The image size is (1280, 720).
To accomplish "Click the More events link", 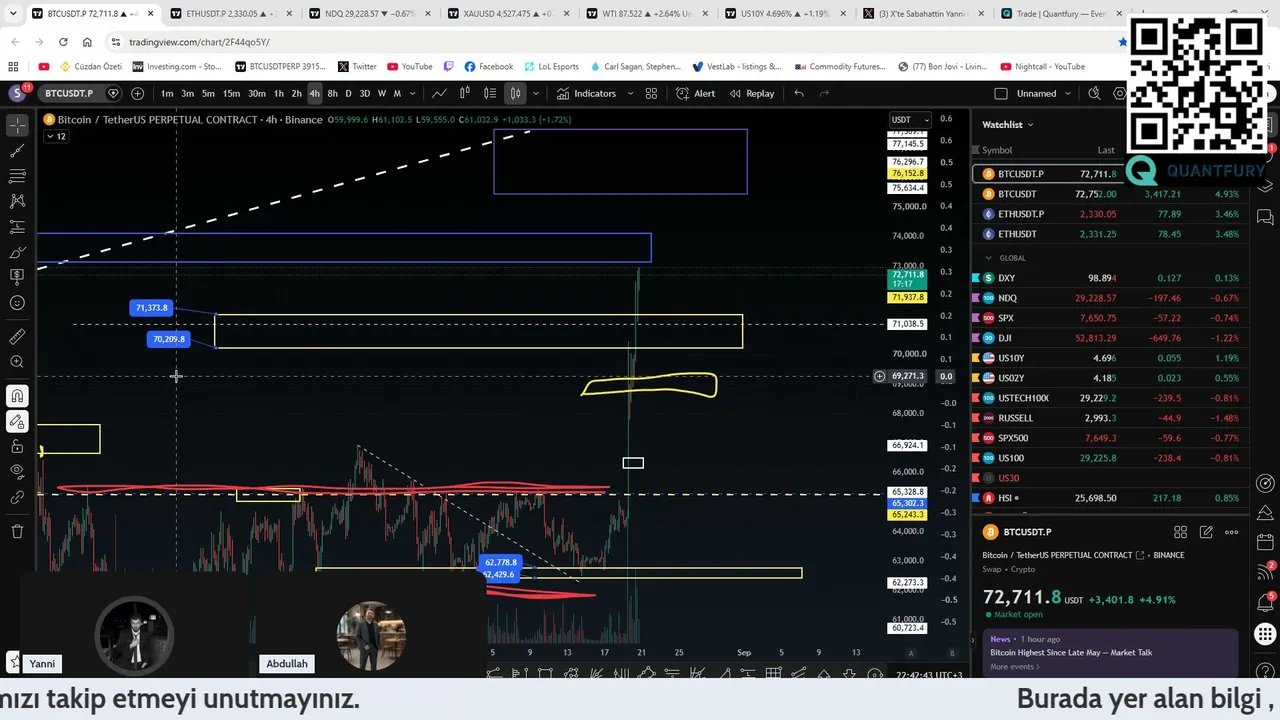I will pos(1015,666).
